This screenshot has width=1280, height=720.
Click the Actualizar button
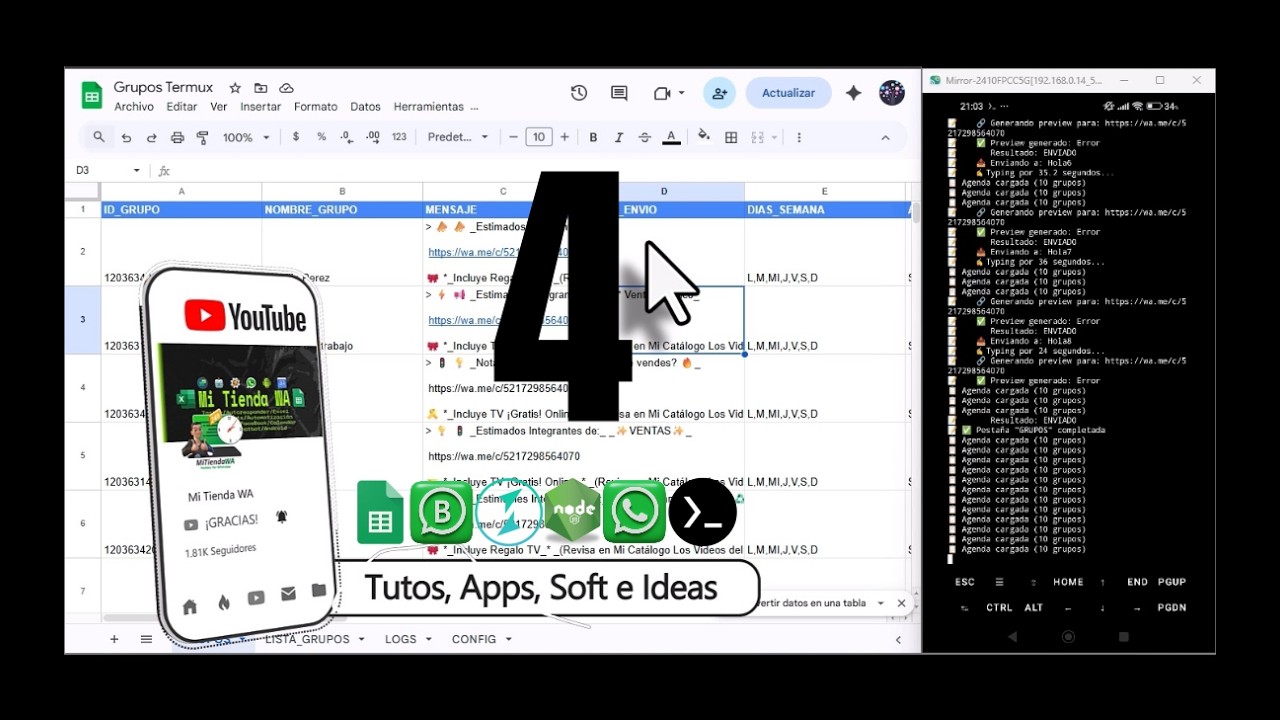pos(788,93)
